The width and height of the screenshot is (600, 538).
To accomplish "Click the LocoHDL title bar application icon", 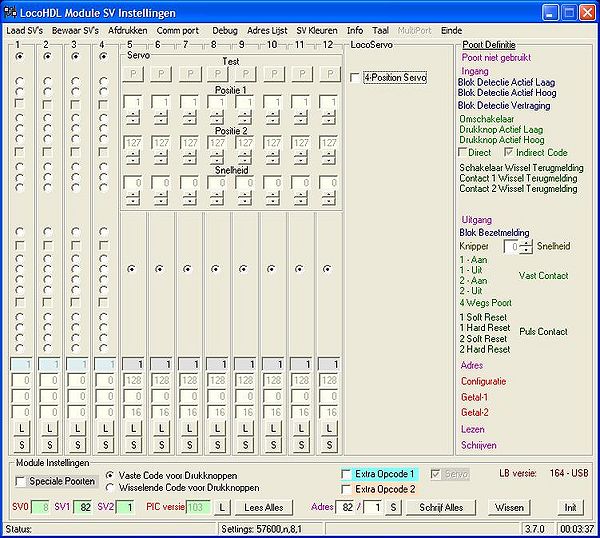I will point(10,13).
